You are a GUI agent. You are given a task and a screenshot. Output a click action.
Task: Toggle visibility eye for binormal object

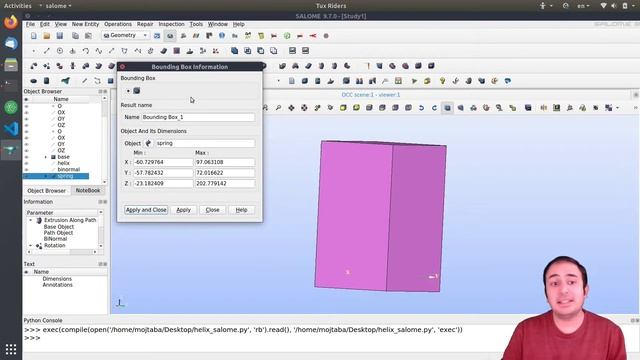27,169
